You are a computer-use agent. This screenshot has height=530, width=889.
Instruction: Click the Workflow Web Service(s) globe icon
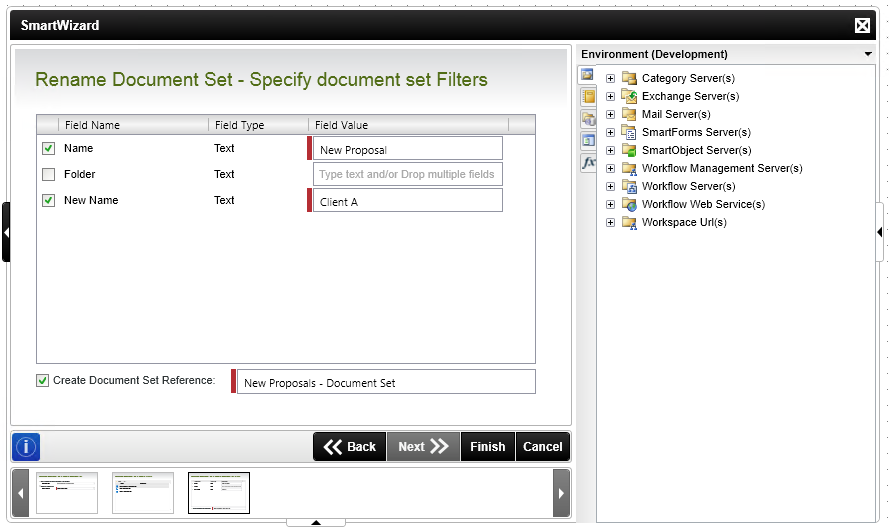coord(629,204)
